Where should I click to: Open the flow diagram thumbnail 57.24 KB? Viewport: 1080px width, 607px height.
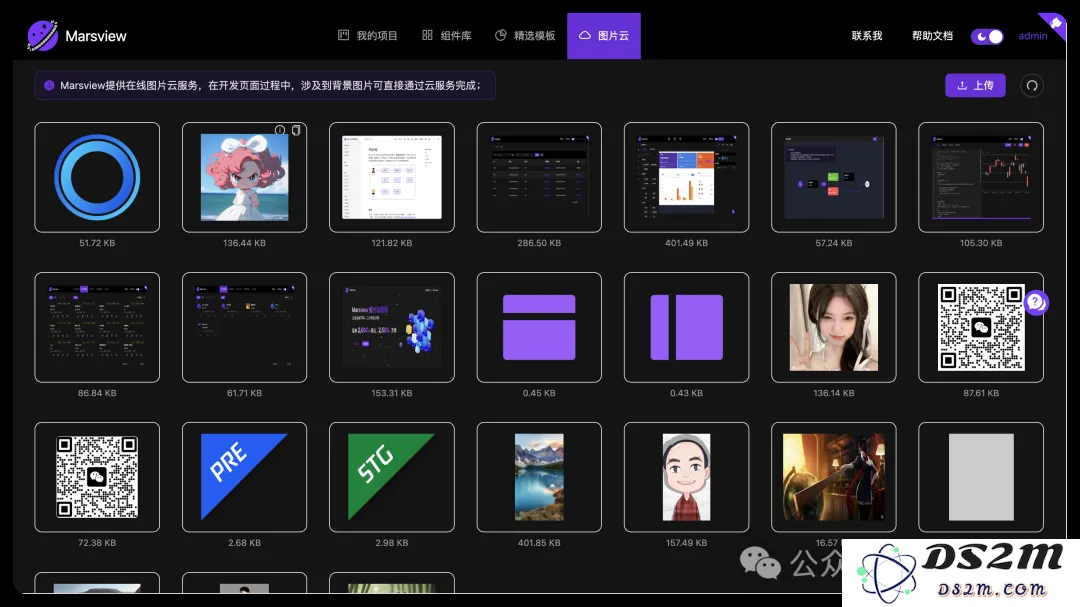[834, 177]
